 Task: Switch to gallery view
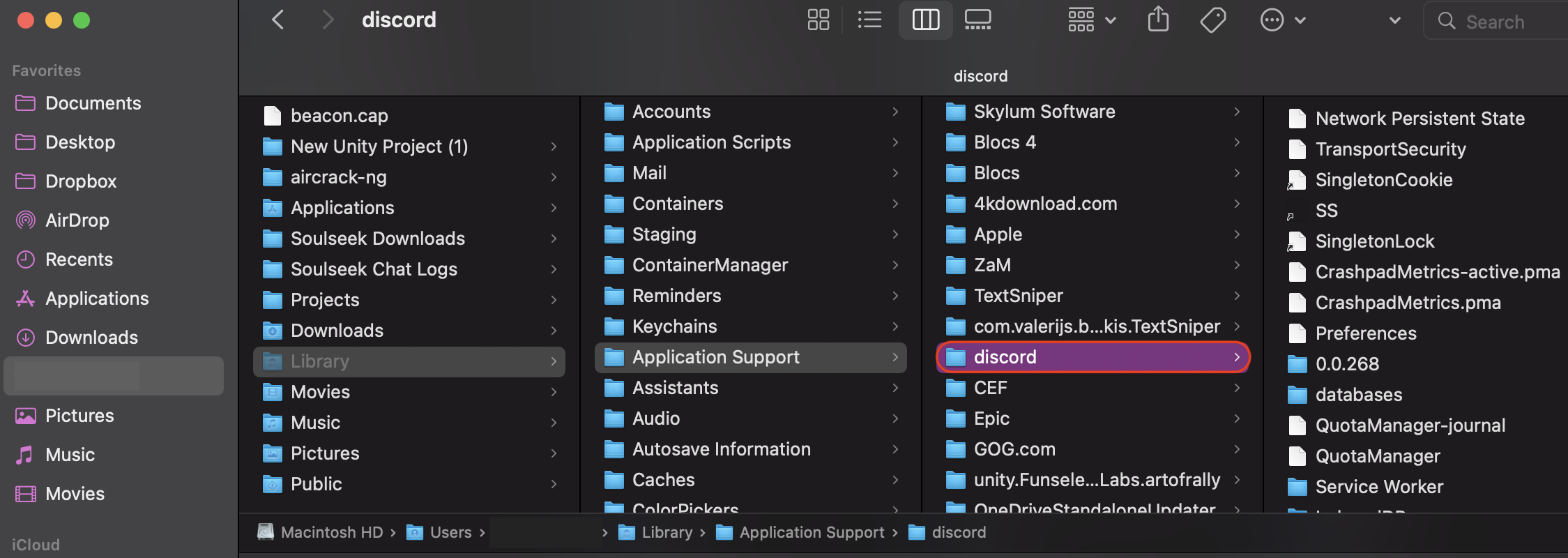(977, 20)
